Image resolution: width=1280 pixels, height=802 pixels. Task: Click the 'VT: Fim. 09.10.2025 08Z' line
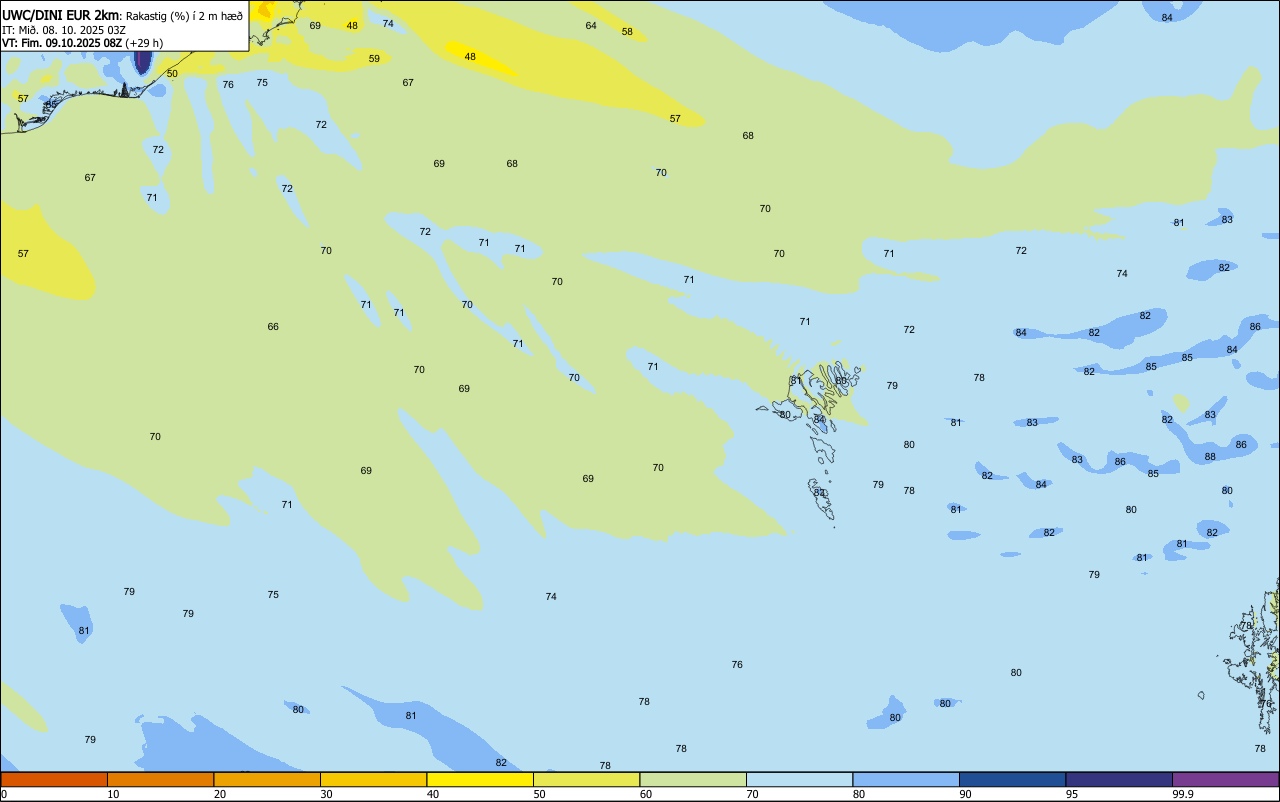point(62,43)
